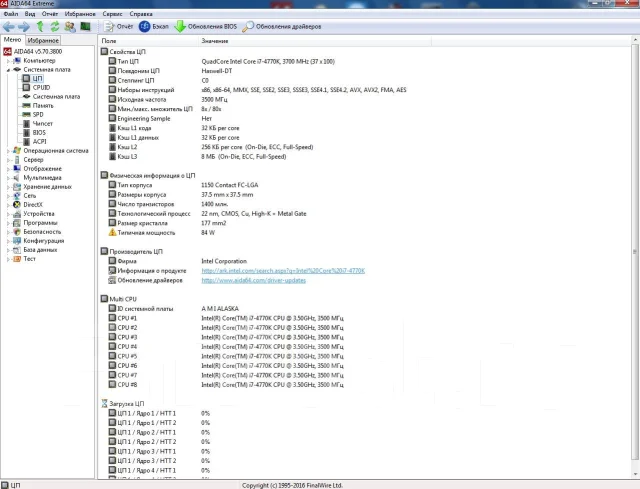Open the ark.intel.com product info link
The width and height of the screenshot is (640, 489).
click(283, 271)
